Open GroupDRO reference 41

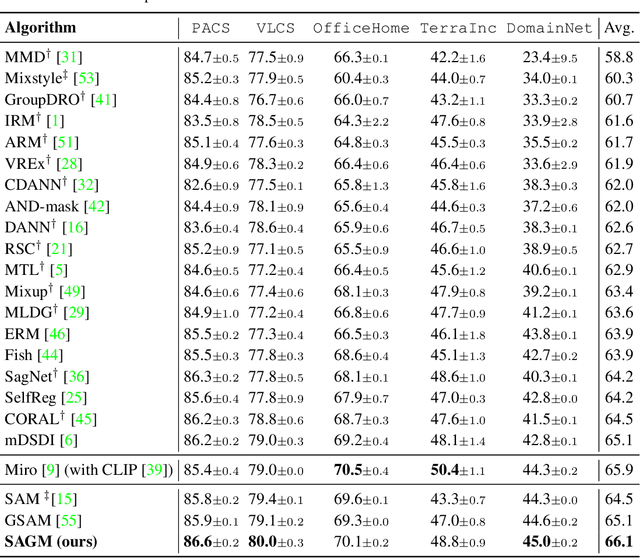103,100
